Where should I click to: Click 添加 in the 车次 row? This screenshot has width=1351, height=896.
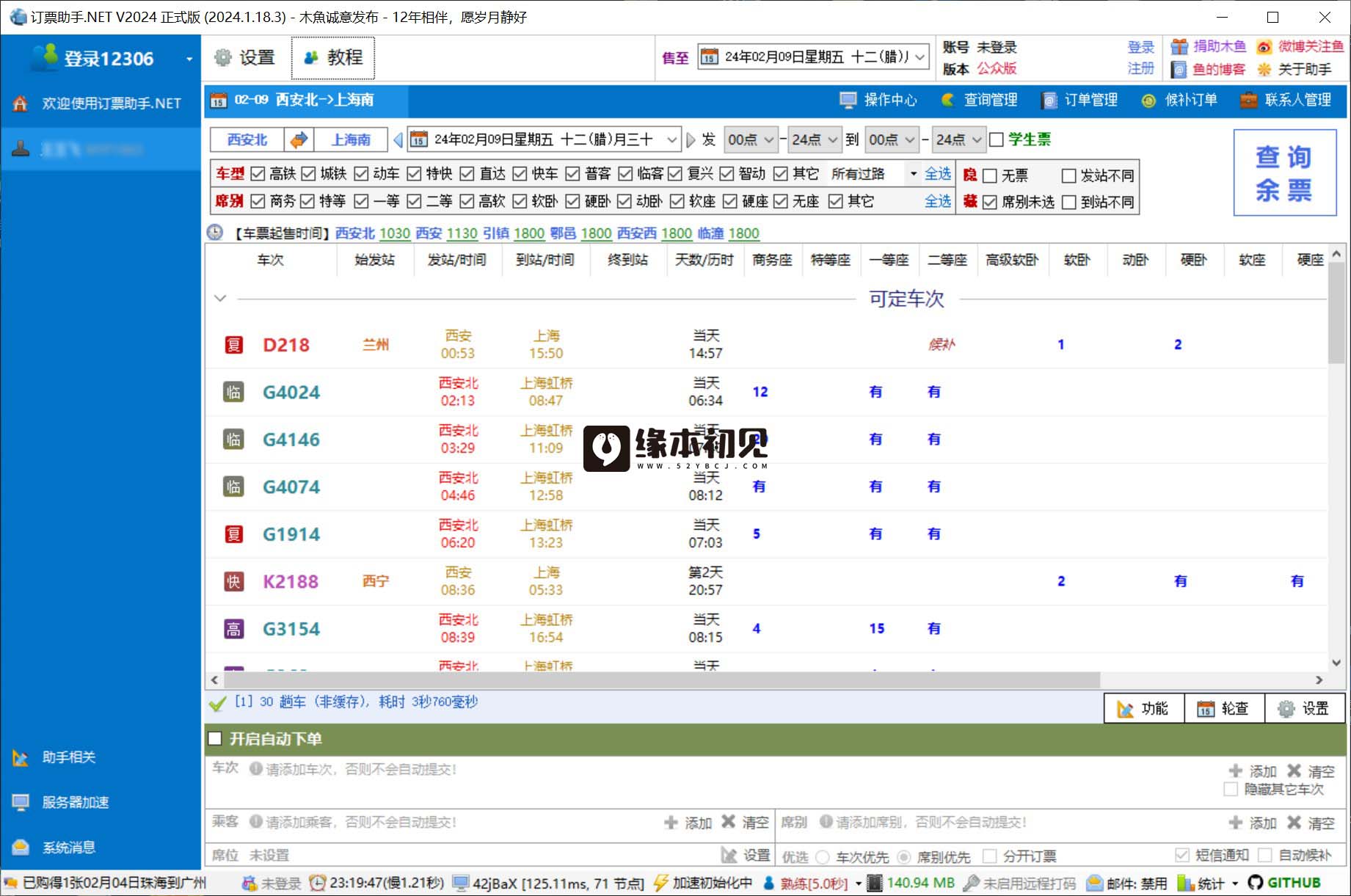pyautogui.click(x=1253, y=771)
